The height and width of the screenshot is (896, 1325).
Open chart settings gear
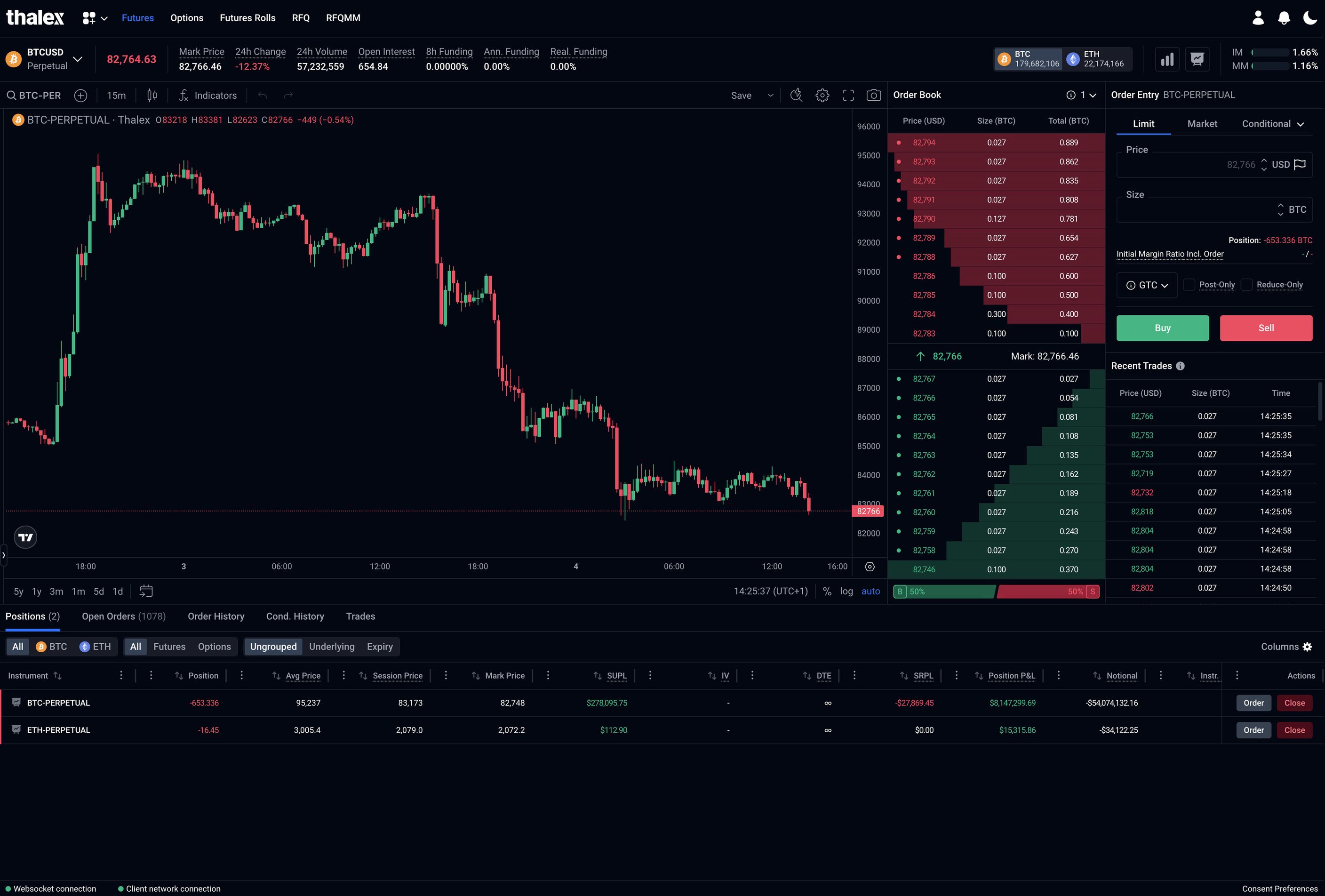[822, 95]
